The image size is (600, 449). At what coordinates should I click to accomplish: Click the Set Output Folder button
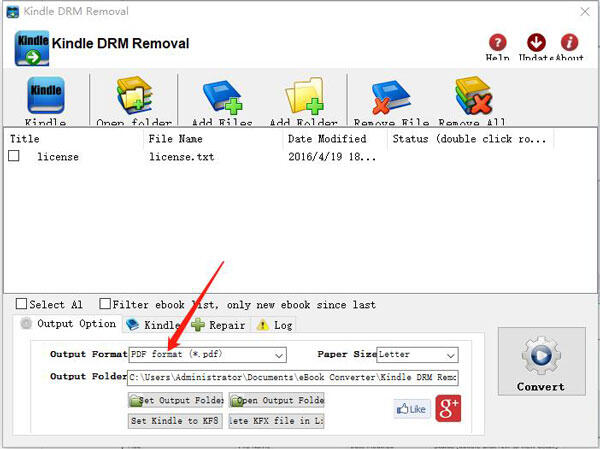click(x=175, y=400)
